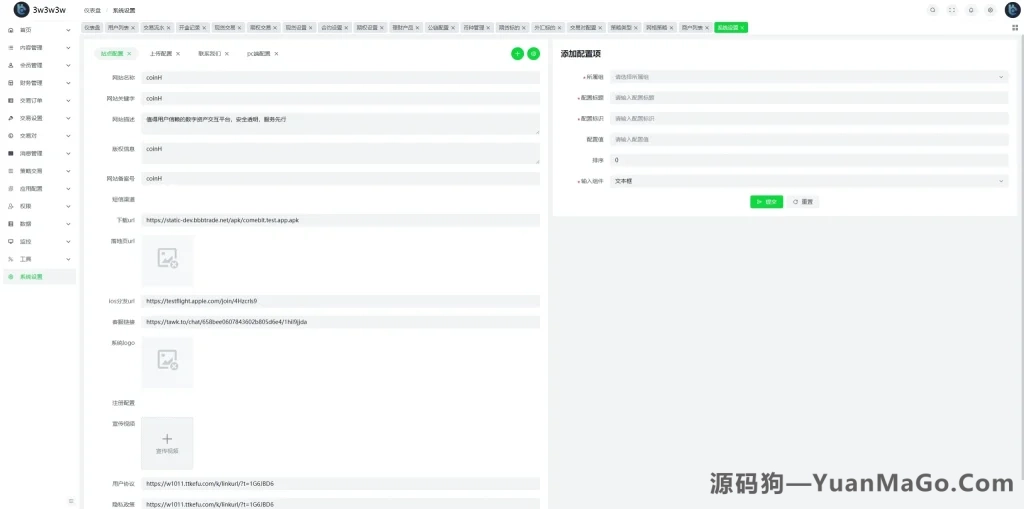Click the 财务管理 sidebar icon
Viewport: 1024px width, 509px height.
point(10,83)
